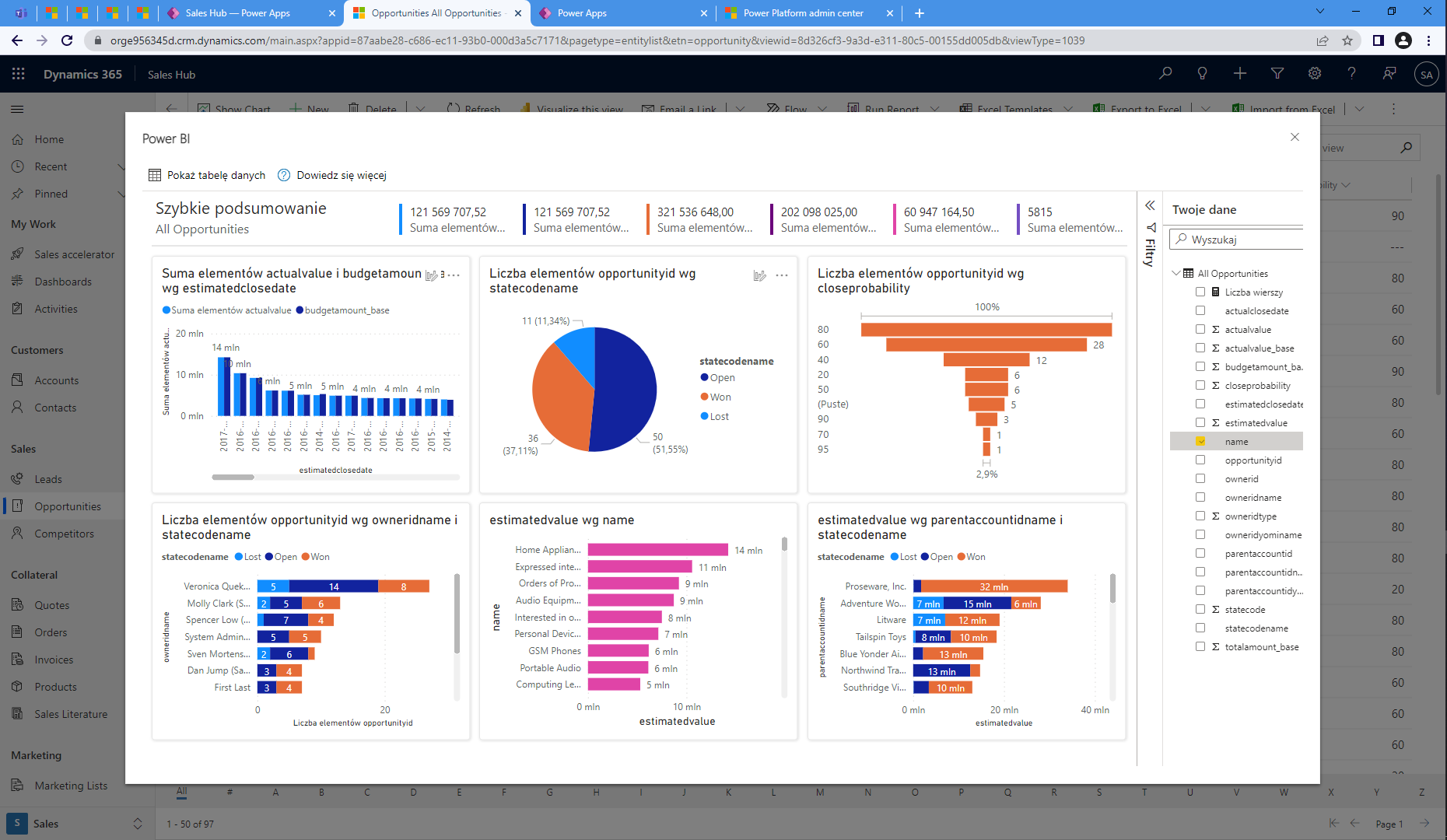This screenshot has width=1447, height=840.
Task: Click the Wyszukaj search field
Action: pyautogui.click(x=1237, y=240)
